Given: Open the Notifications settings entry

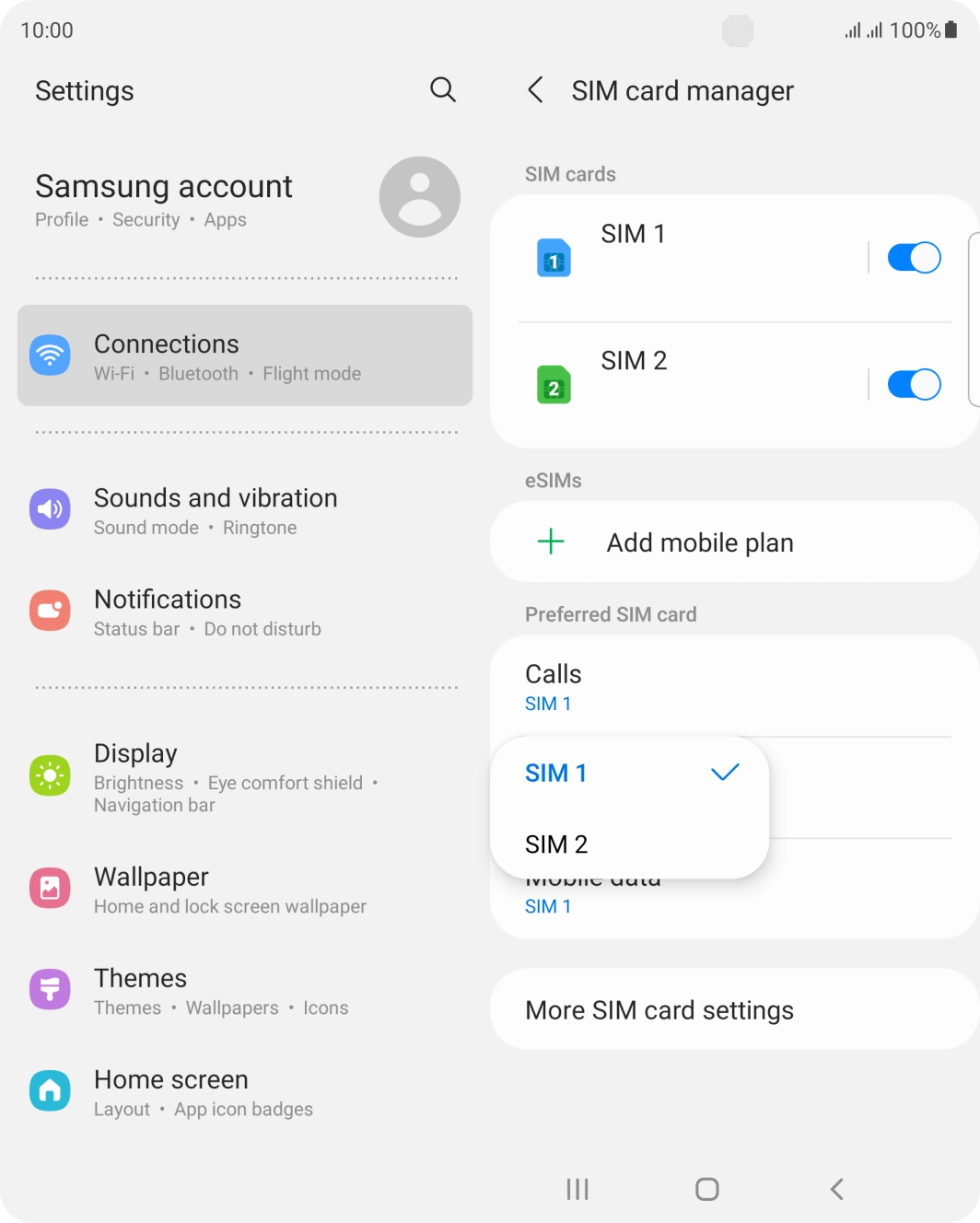Looking at the screenshot, I should click(245, 612).
